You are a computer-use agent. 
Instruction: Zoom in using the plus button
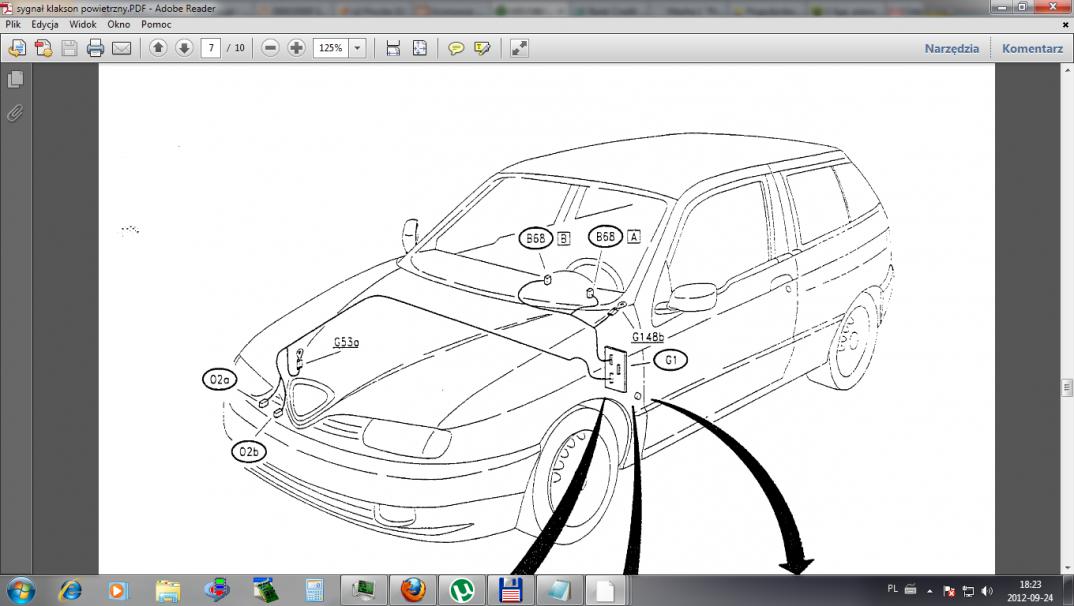(296, 48)
